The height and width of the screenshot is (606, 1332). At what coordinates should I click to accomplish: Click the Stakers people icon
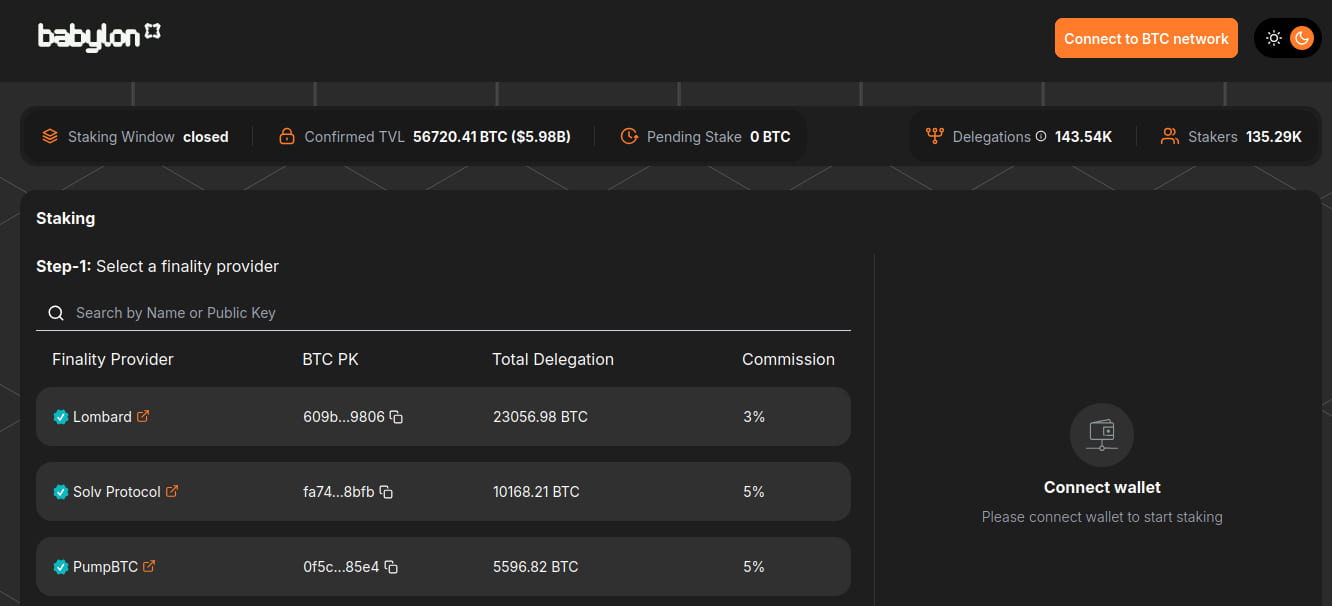point(1169,136)
